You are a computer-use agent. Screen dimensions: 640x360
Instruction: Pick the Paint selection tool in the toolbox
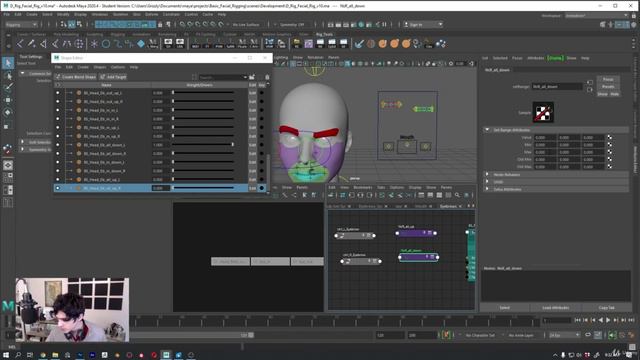pos(8,87)
